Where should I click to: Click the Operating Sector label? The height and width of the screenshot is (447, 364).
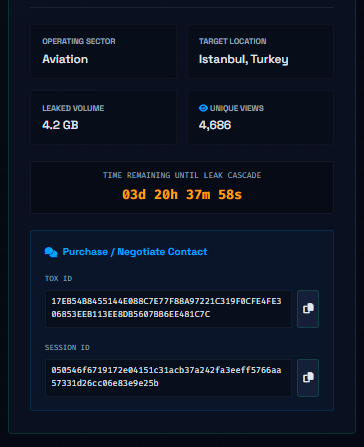79,41
